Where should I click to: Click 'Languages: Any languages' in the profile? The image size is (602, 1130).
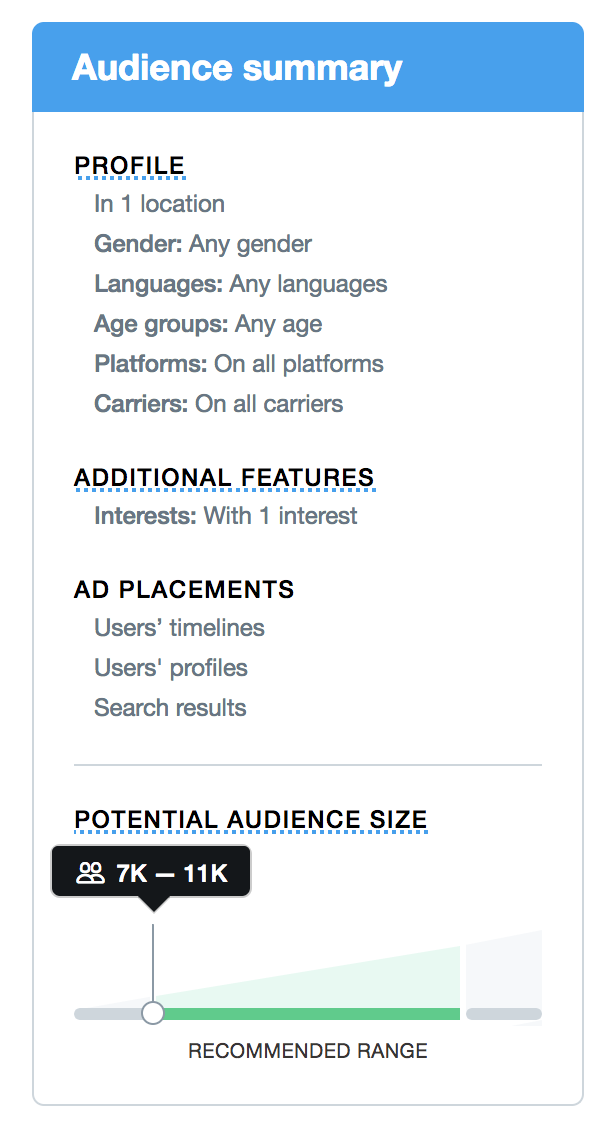241,284
